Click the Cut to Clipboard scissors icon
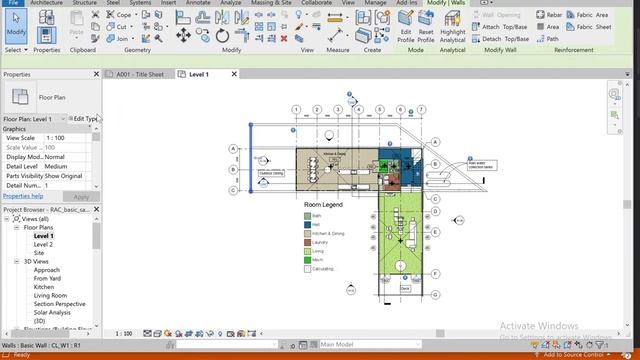 pyautogui.click(x=95, y=14)
